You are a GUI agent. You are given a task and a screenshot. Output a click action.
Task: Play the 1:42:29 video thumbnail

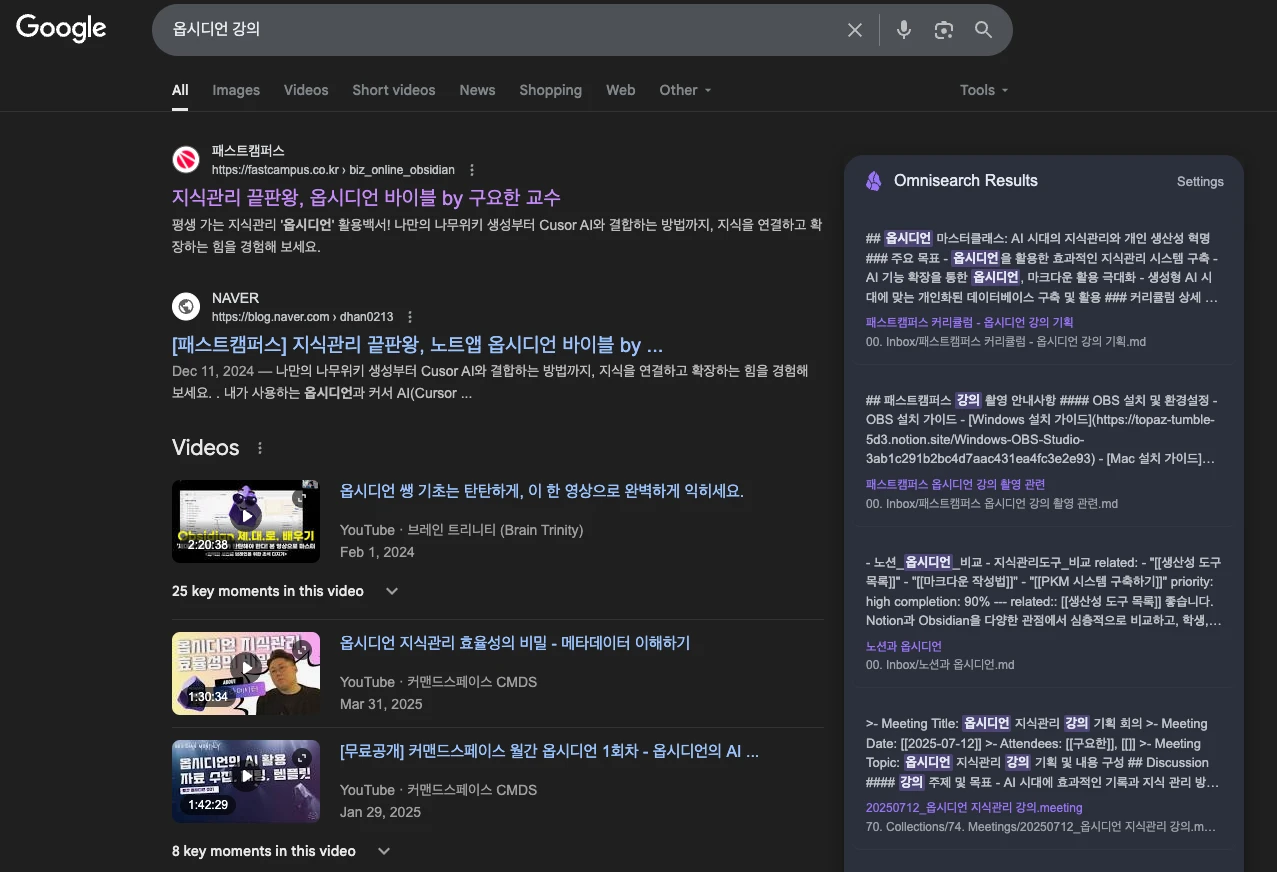pyautogui.click(x=246, y=781)
